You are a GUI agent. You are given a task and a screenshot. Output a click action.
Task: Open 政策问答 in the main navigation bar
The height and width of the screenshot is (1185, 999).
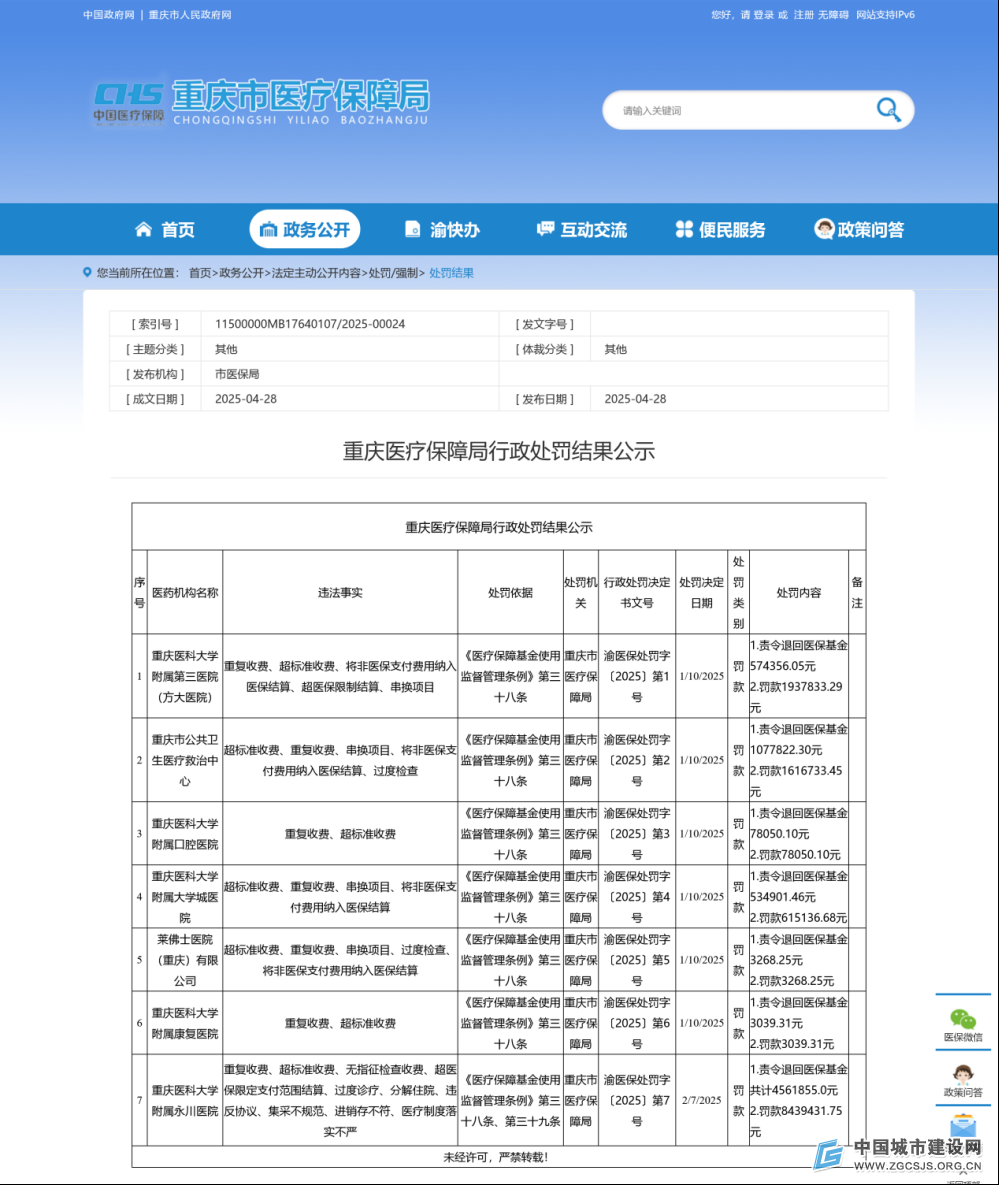859,230
